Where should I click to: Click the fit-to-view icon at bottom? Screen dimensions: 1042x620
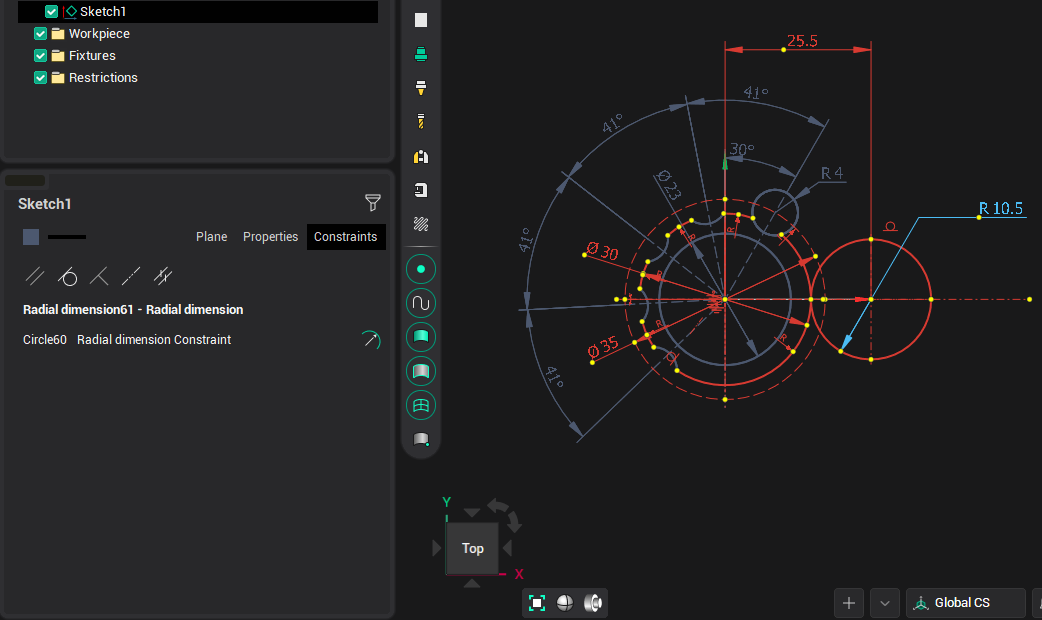click(x=537, y=603)
